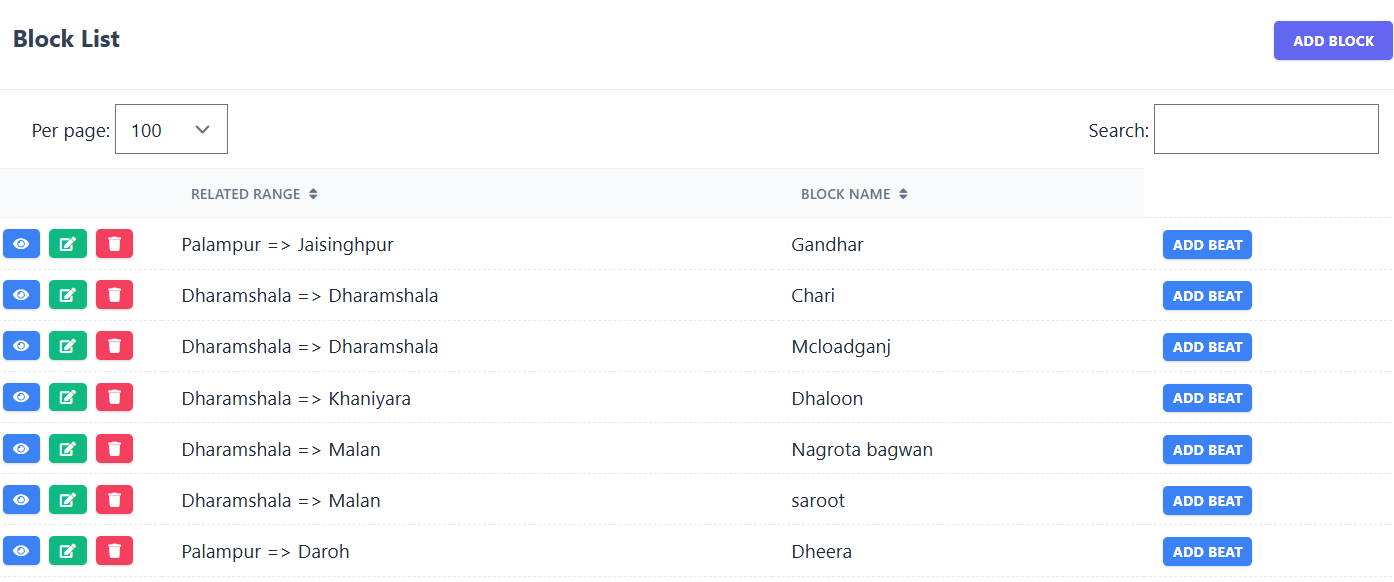Viewport: 1394px width, 582px height.
Task: Toggle the eye icon on the saroot row
Action: 21,500
